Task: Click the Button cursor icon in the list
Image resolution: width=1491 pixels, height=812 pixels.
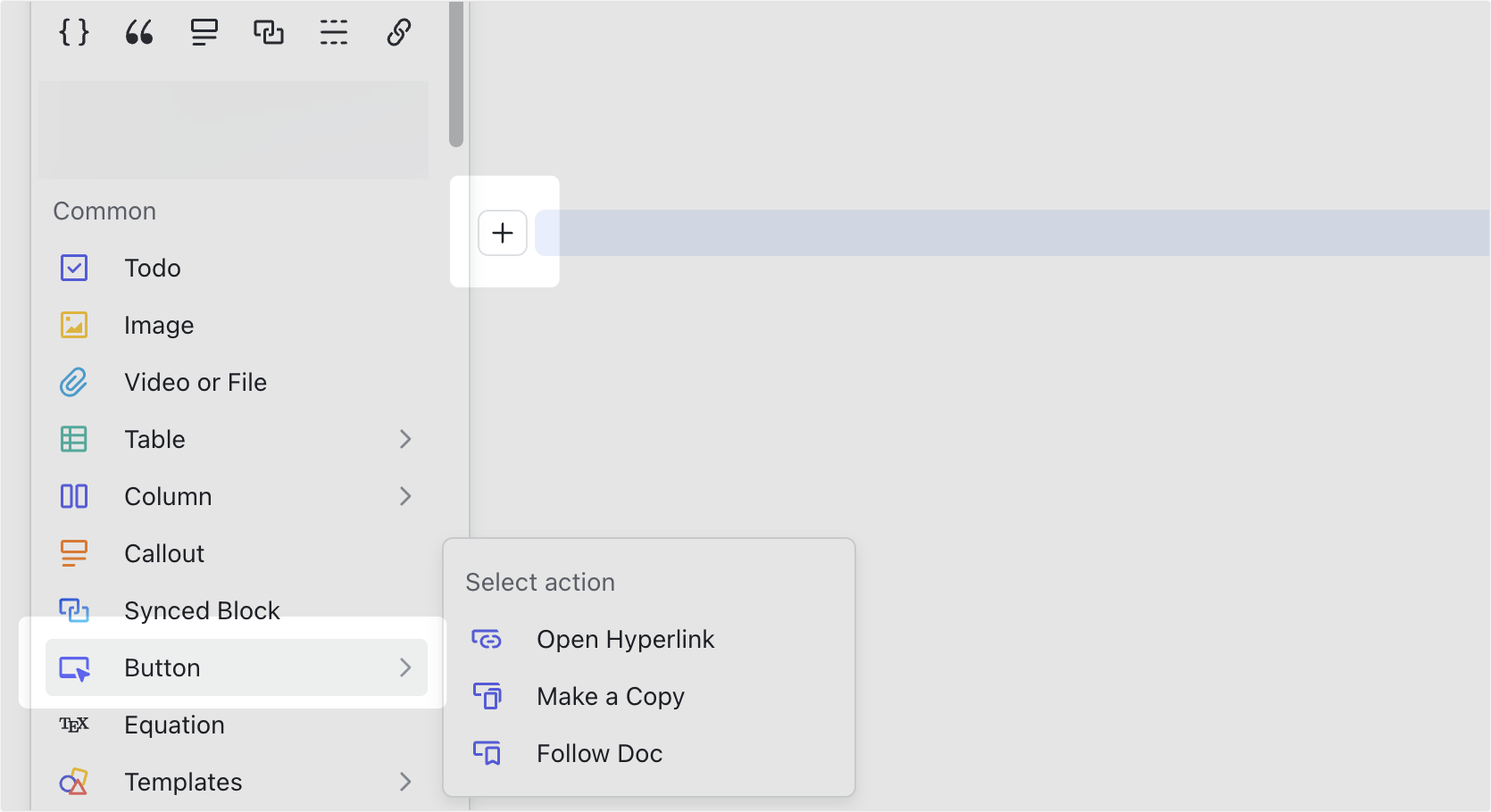Action: pyautogui.click(x=74, y=668)
